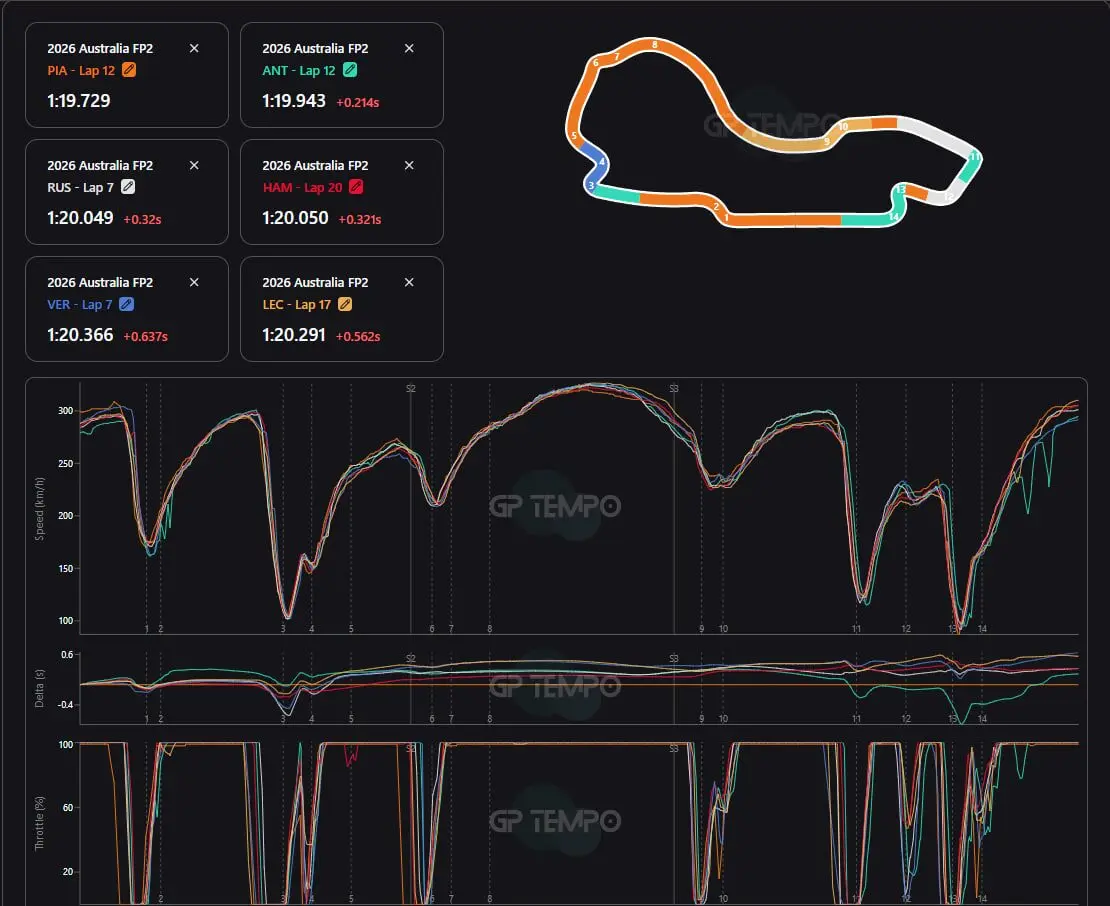Viewport: 1110px width, 906px height.
Task: Click the S2 sector marker on speed chart
Action: click(x=410, y=388)
